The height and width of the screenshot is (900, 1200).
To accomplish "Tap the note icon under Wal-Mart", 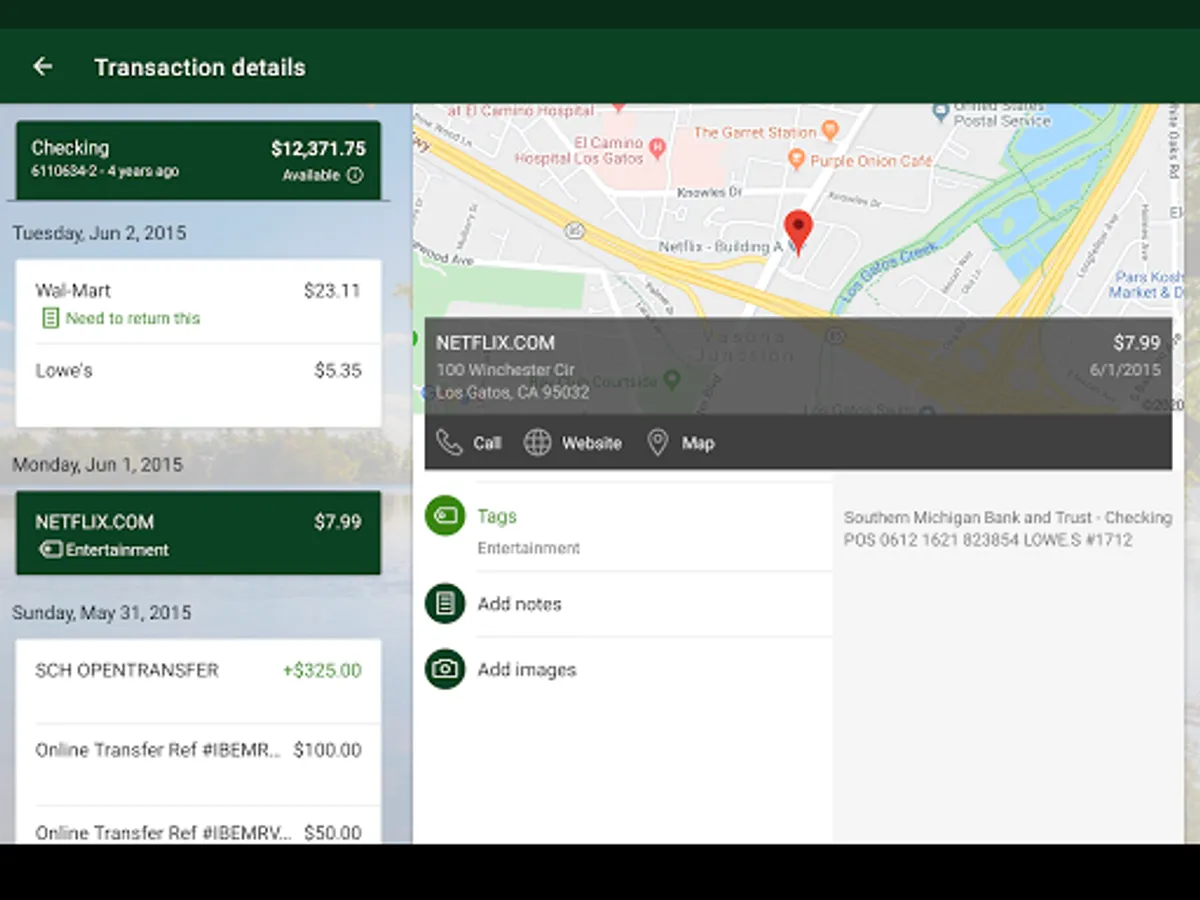I will click(50, 318).
